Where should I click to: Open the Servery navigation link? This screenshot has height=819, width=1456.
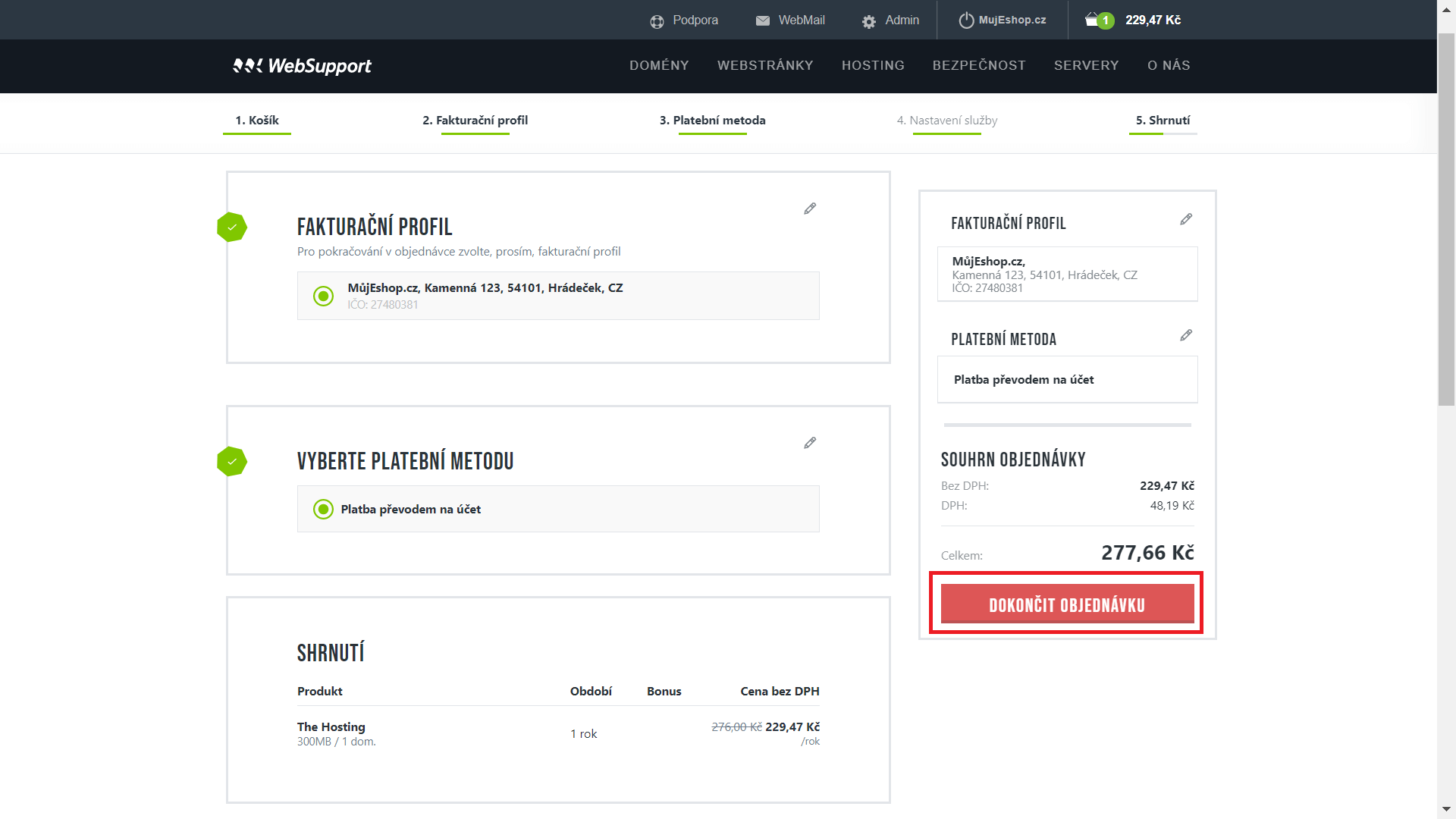tap(1086, 65)
